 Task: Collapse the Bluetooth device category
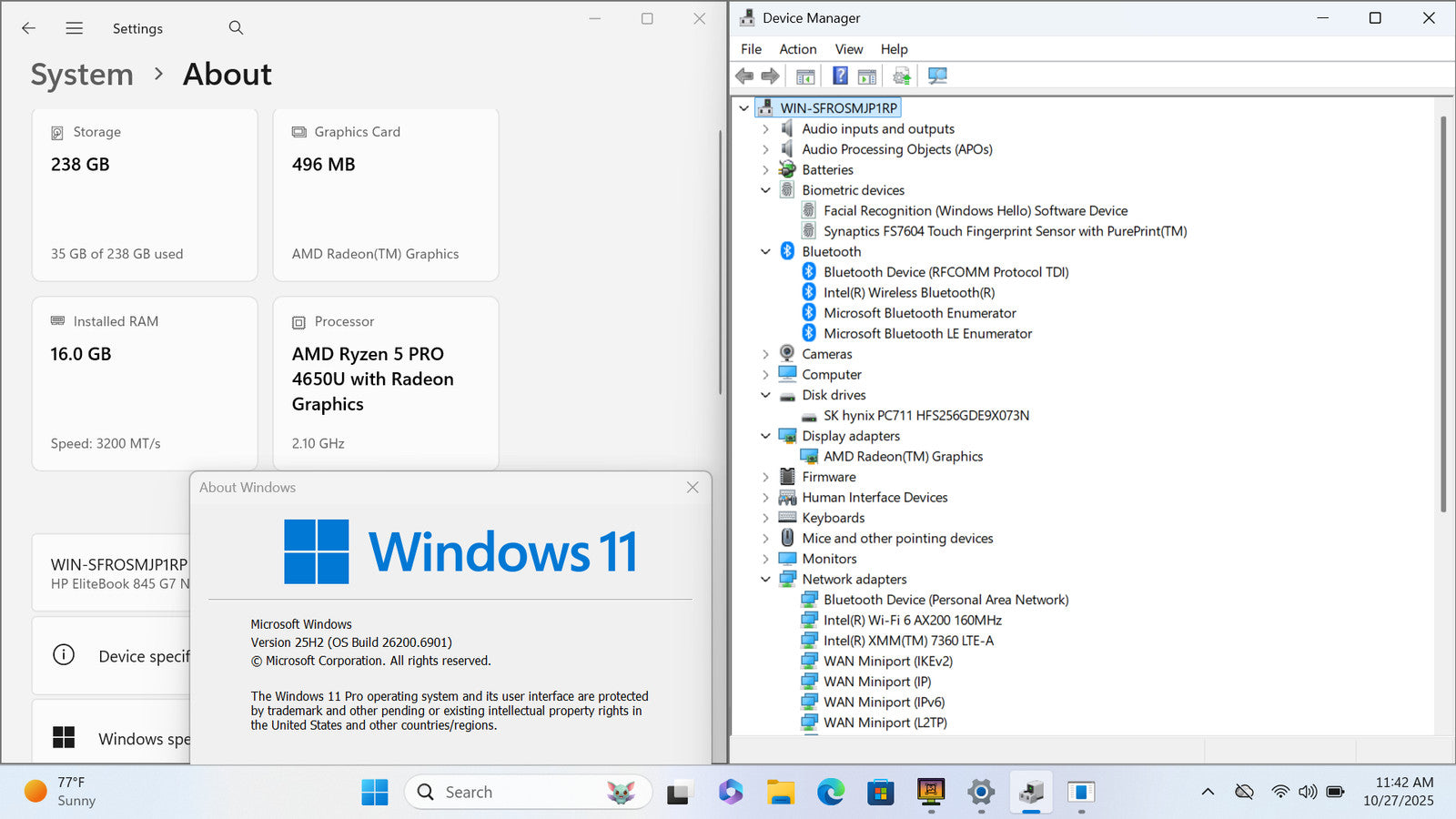tap(765, 252)
